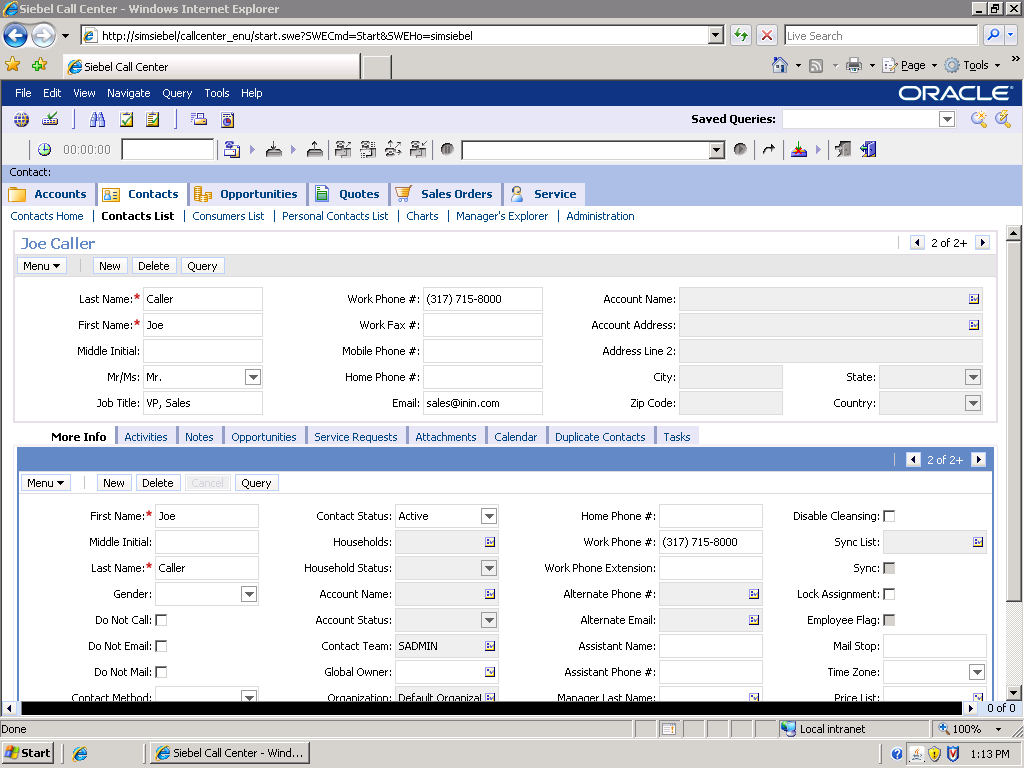Image resolution: width=1024 pixels, height=768 pixels.
Task: Open the Mr/Ms dropdown
Action: (253, 377)
